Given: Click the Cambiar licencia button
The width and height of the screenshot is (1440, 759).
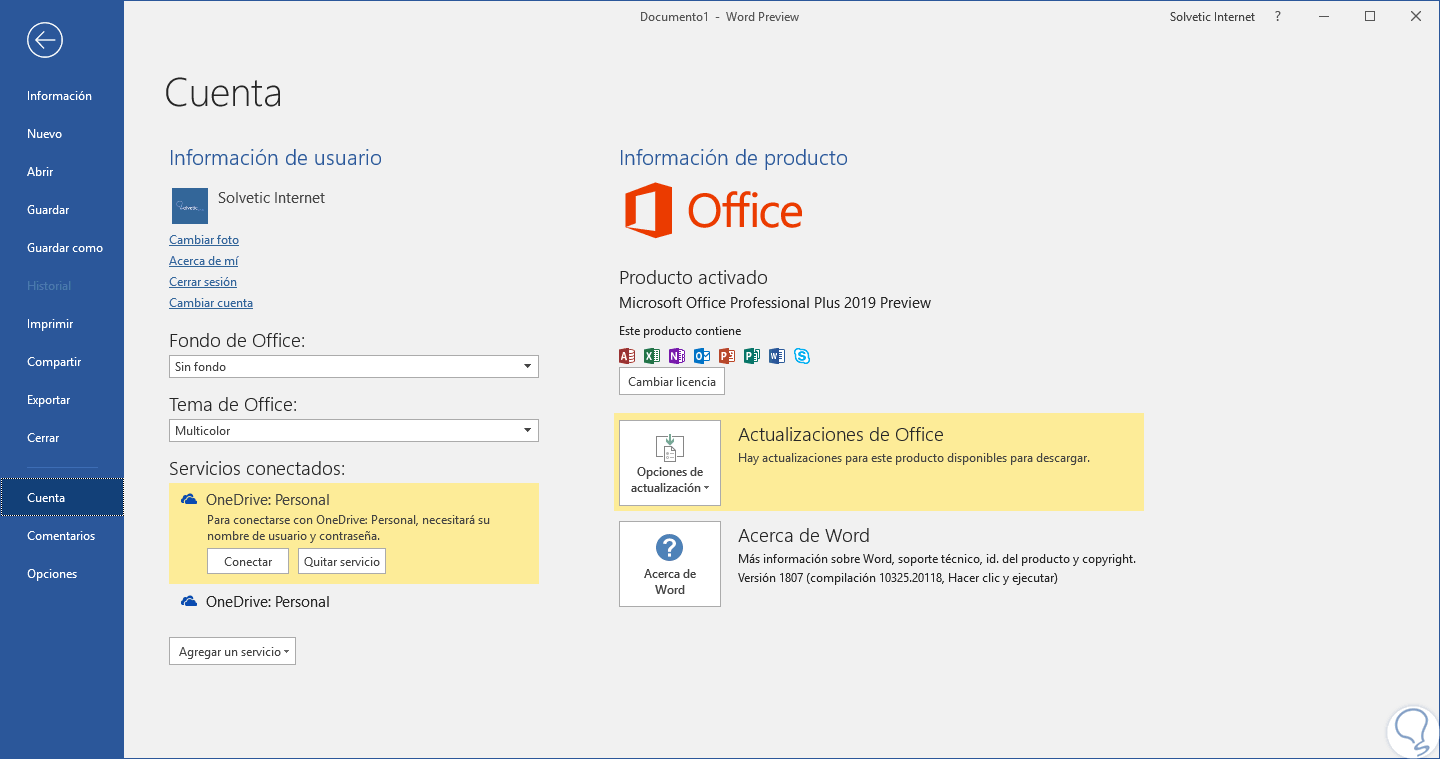Looking at the screenshot, I should pos(672,382).
